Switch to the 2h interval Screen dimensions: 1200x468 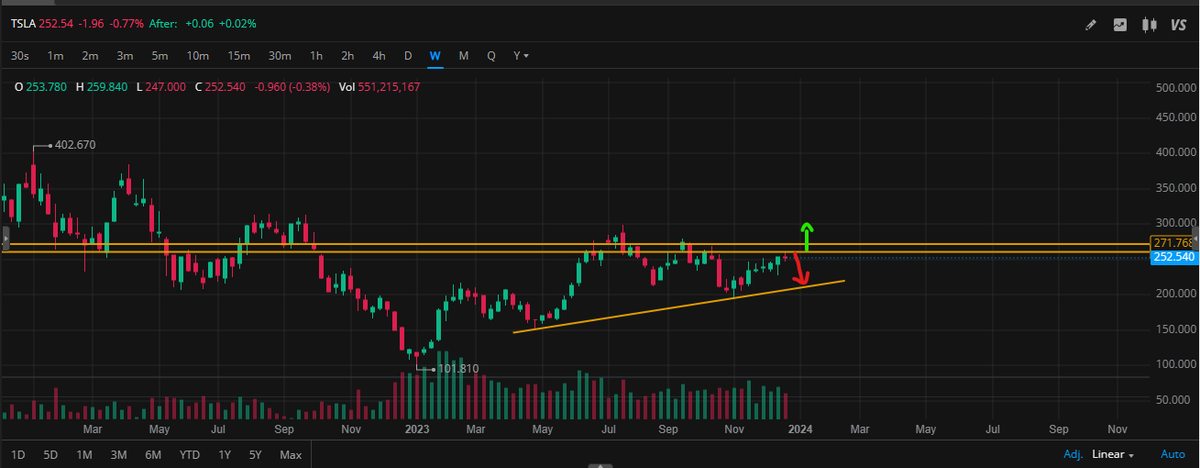tap(347, 55)
